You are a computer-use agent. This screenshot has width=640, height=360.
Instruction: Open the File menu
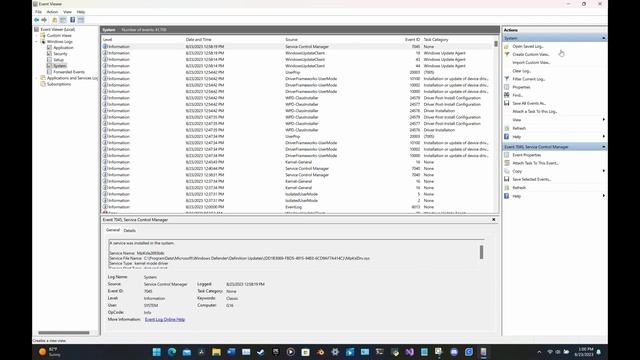[38, 12]
